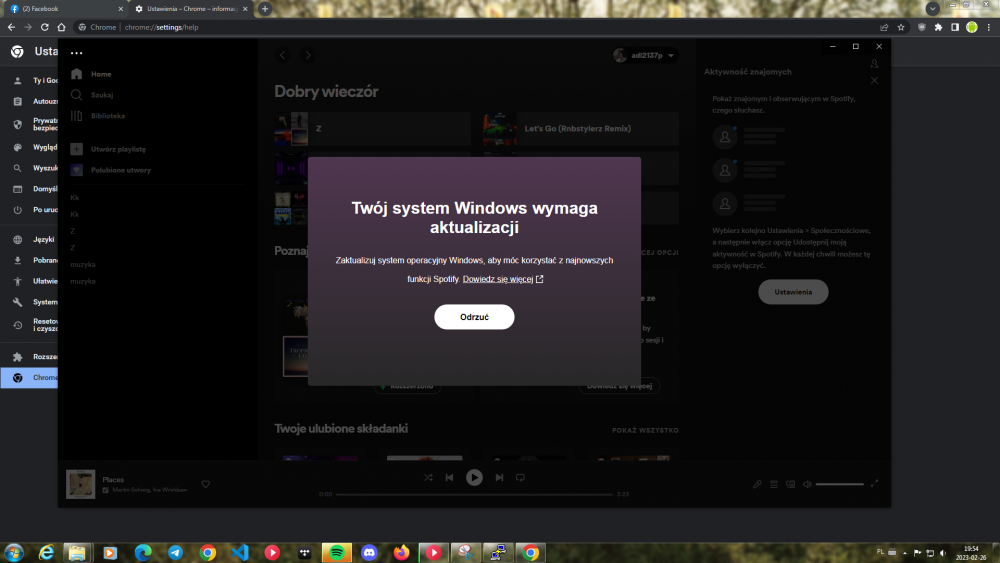Click the Chrome address bar
The width and height of the screenshot is (1000, 563).
point(475,27)
